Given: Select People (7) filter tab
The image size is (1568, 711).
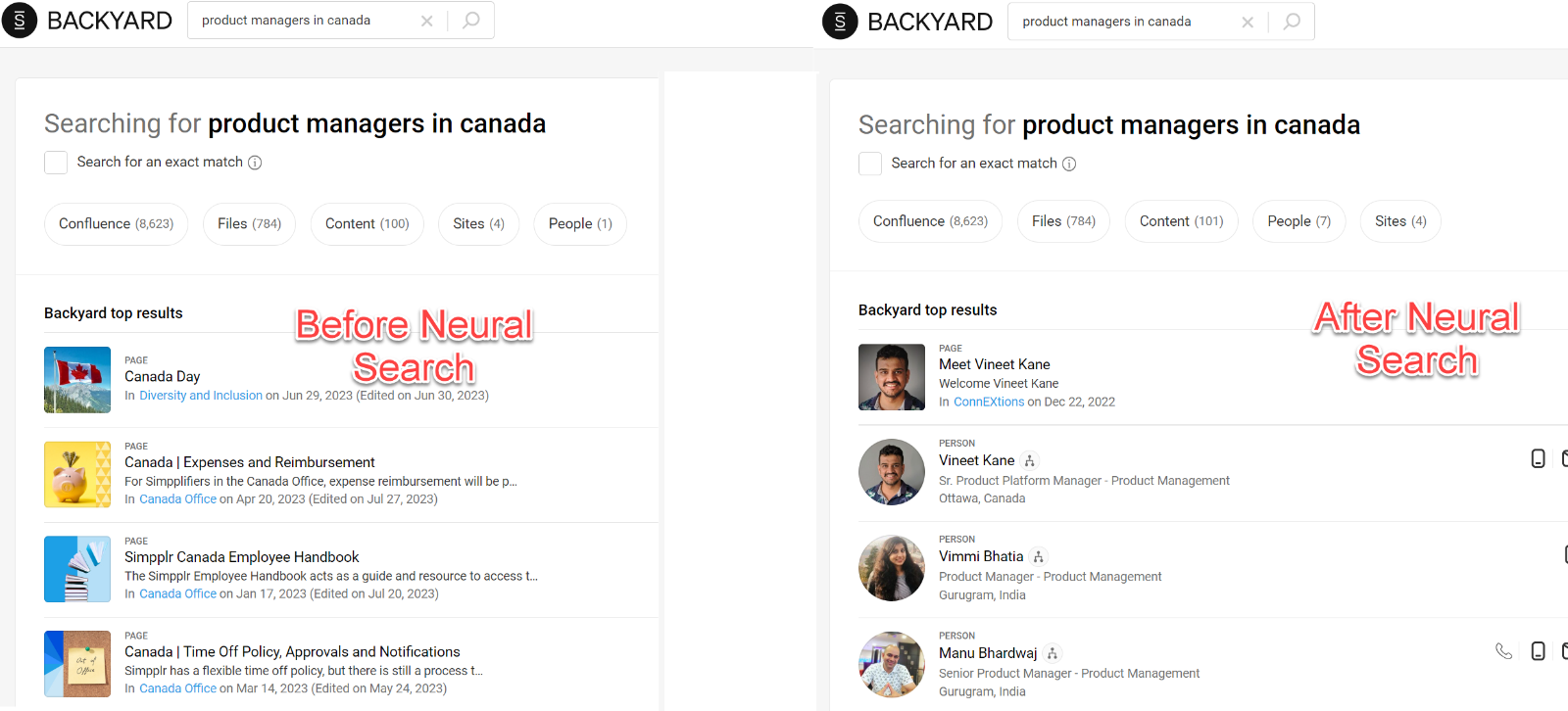Looking at the screenshot, I should [x=1298, y=221].
